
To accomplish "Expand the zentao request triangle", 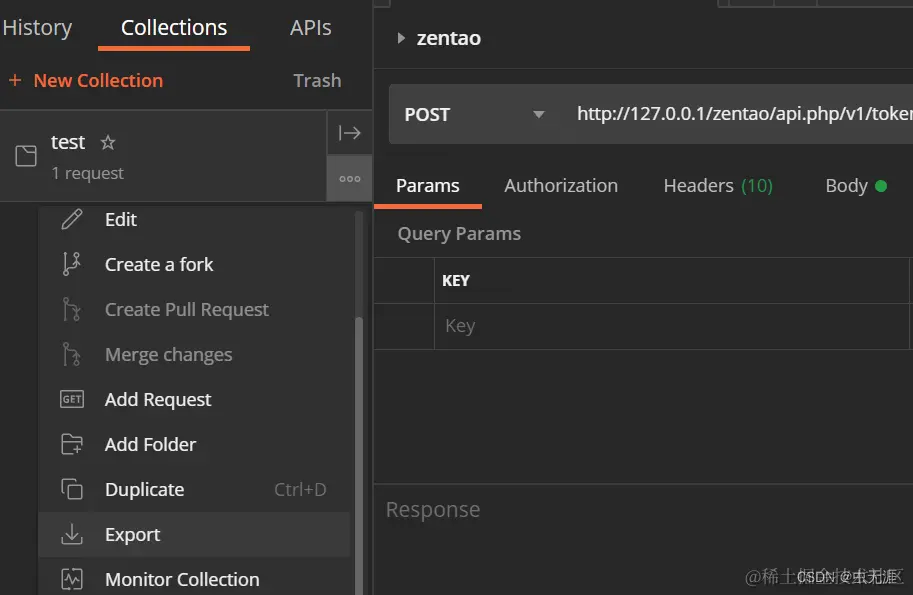I will pyautogui.click(x=401, y=38).
